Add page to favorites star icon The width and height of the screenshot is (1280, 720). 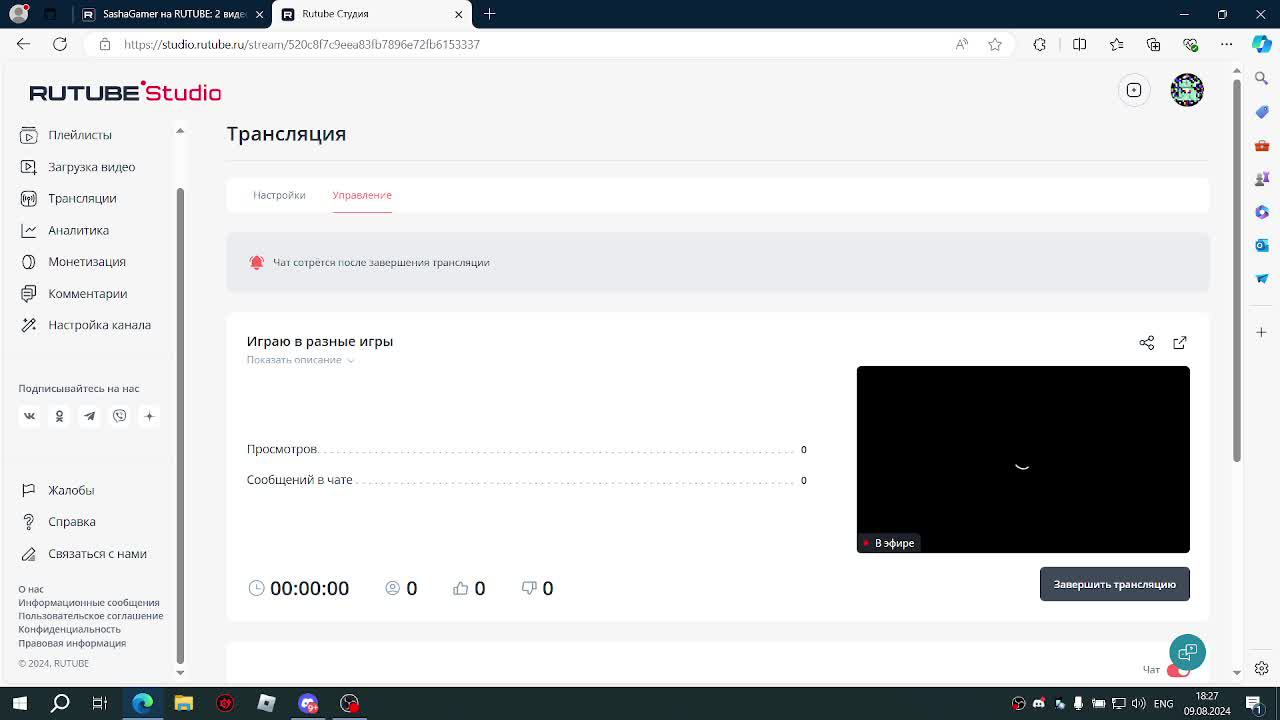coord(995,44)
